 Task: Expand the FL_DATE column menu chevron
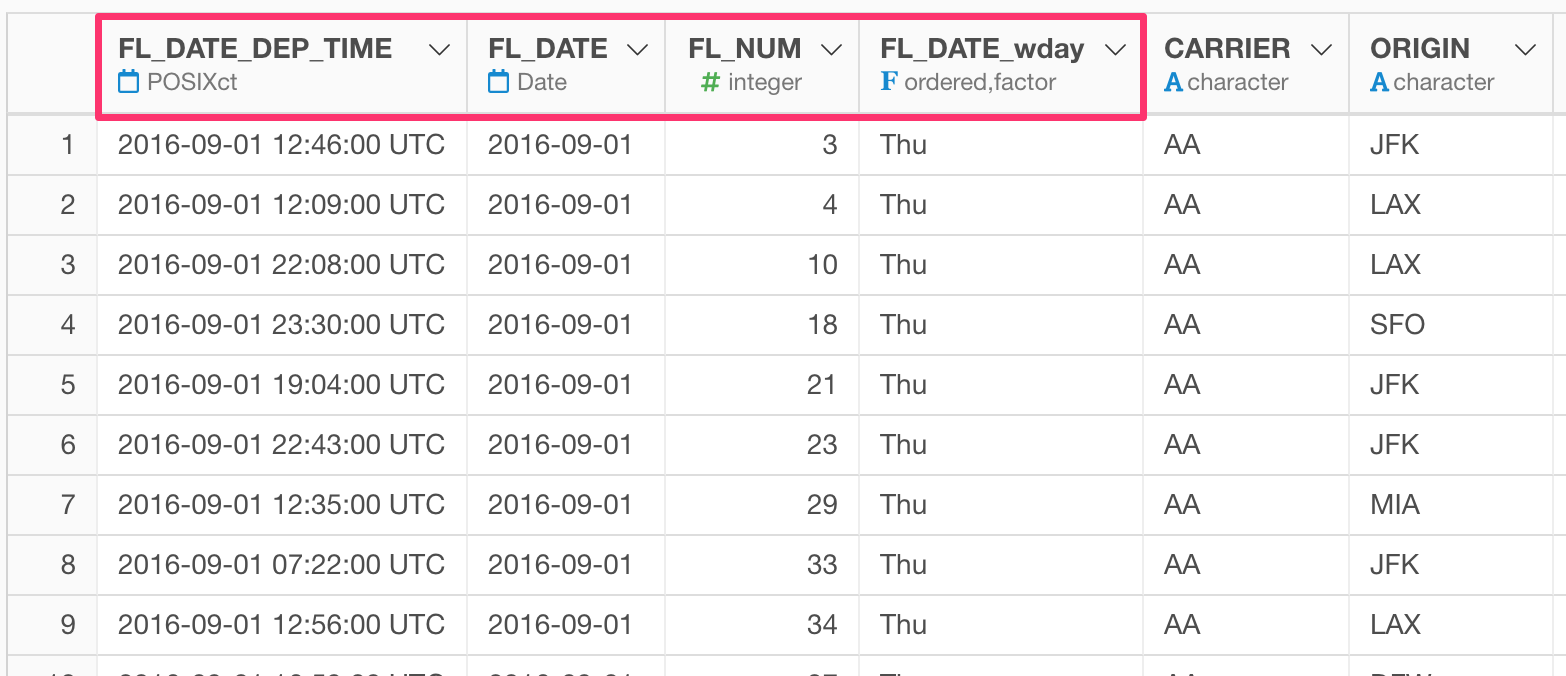(637, 50)
